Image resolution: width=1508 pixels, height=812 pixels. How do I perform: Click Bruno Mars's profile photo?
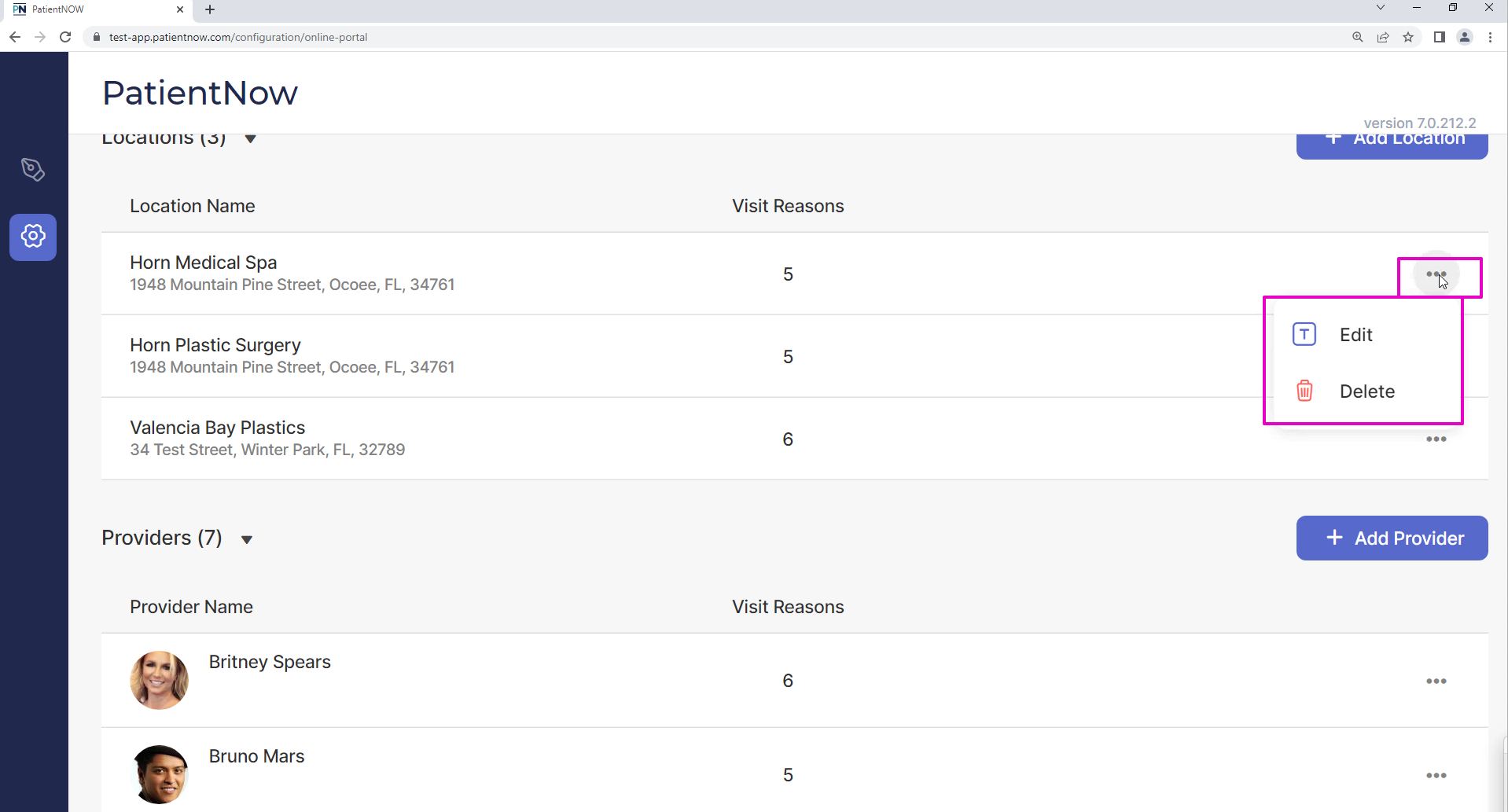[x=159, y=774]
